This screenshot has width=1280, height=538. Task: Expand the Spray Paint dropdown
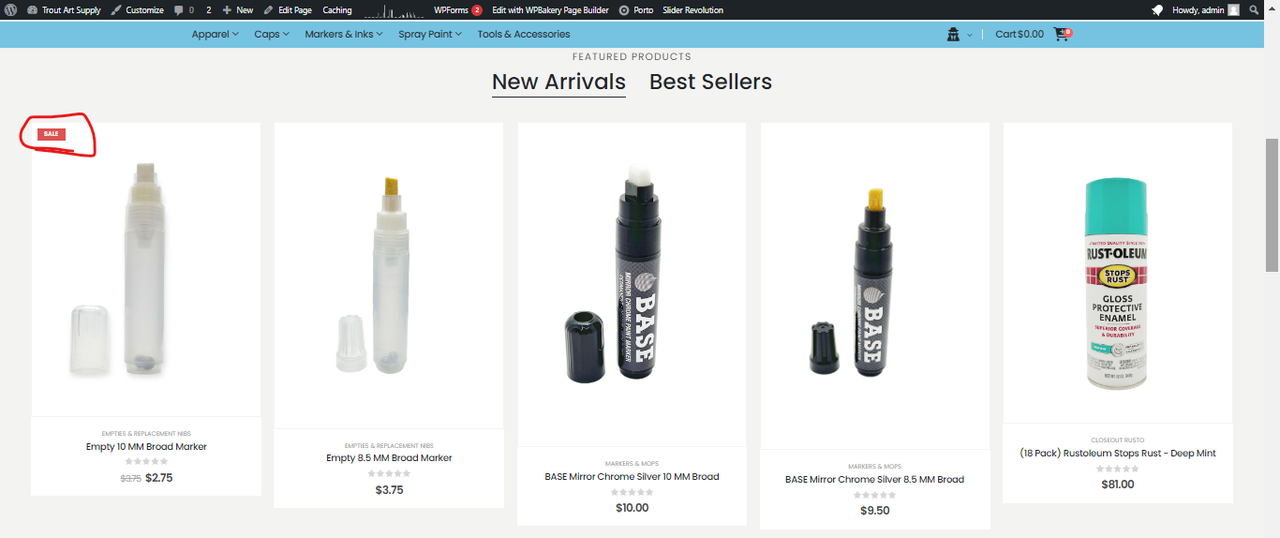430,34
